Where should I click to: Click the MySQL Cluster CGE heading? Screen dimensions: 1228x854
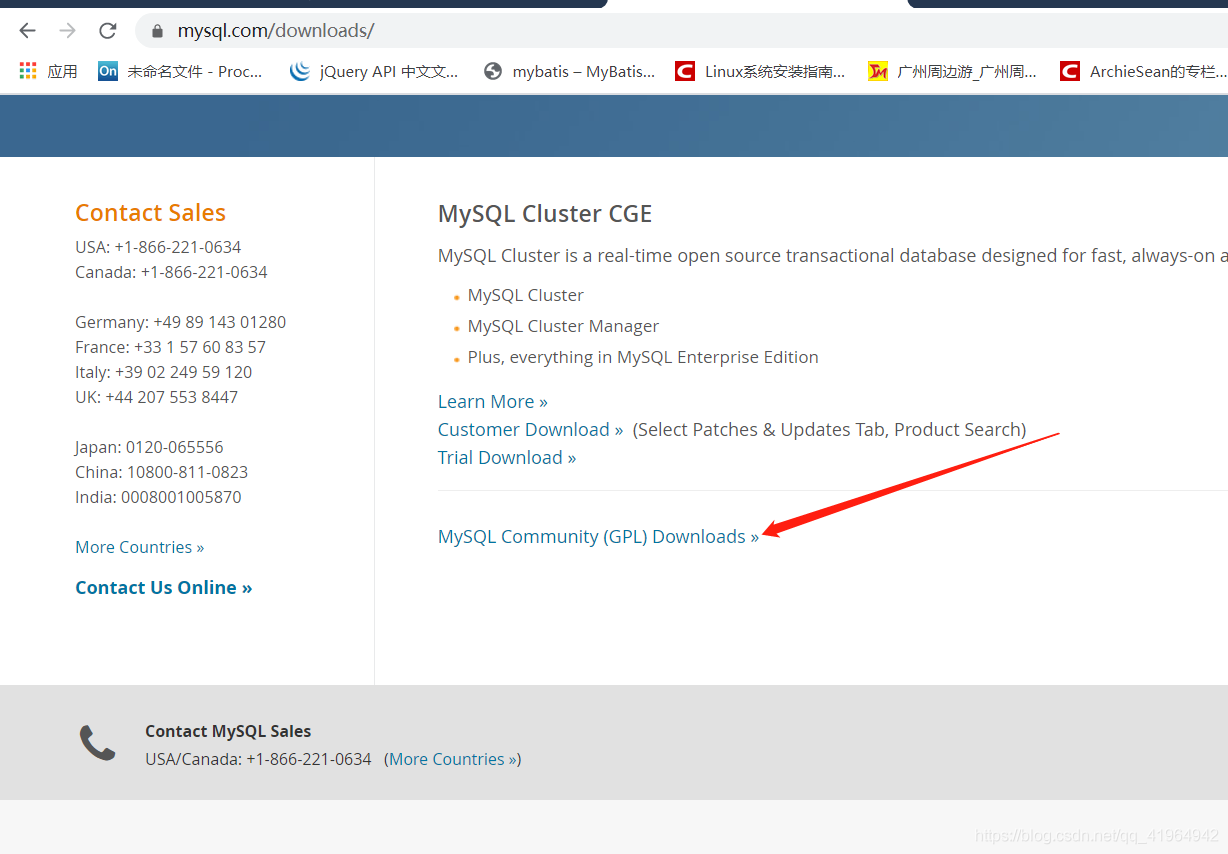click(545, 214)
